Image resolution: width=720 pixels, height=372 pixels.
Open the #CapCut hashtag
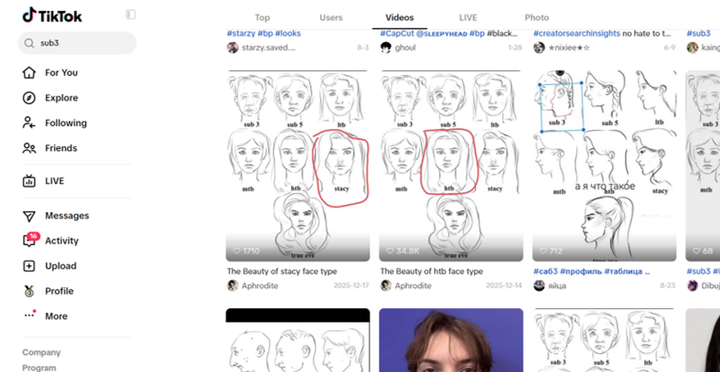click(x=397, y=33)
